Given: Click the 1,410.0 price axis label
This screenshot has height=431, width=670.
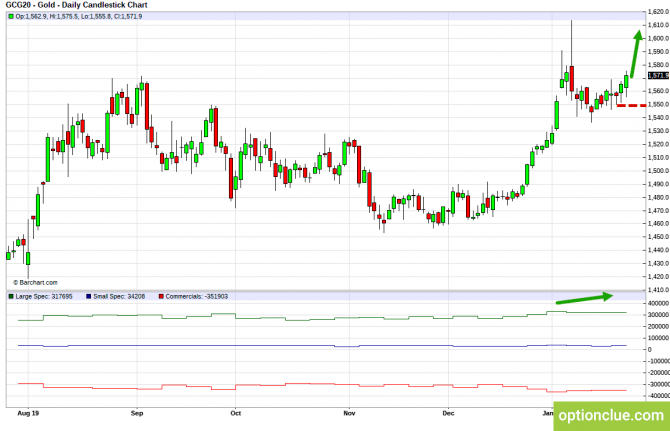Looking at the screenshot, I should point(658,290).
